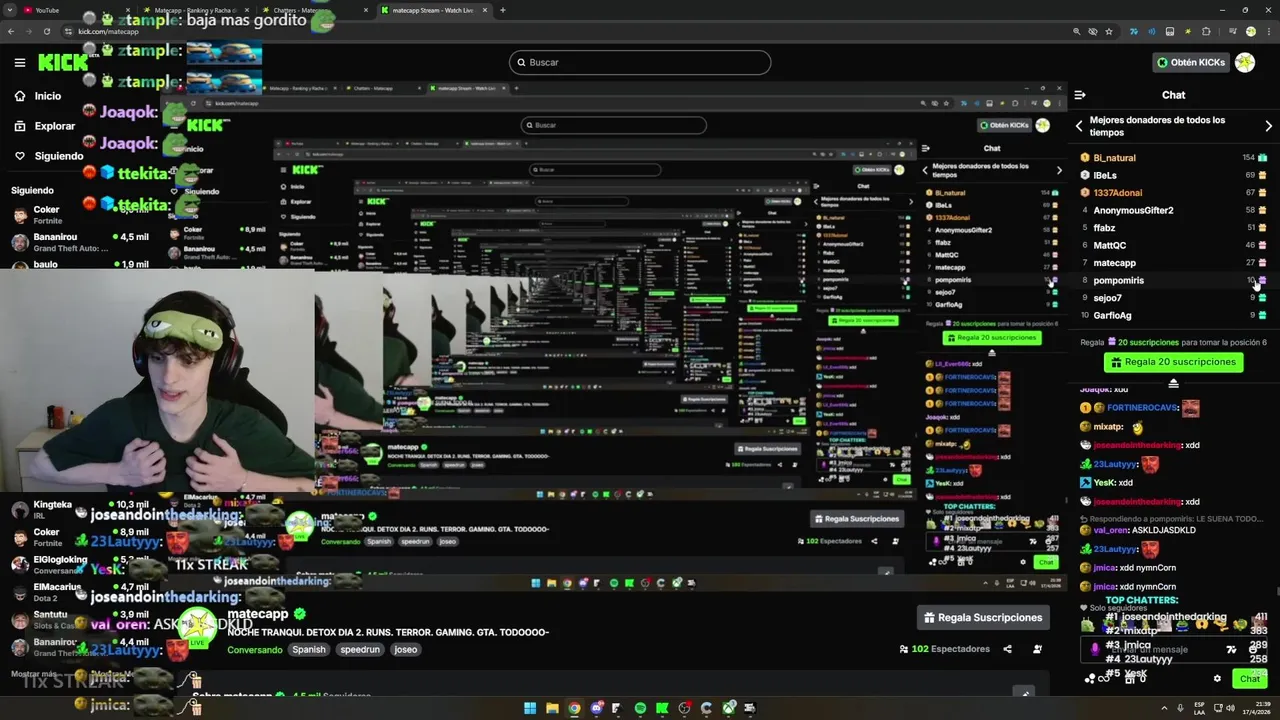Click the Obtén KICKs button
Viewport: 1280px width, 720px height.
click(x=1190, y=62)
